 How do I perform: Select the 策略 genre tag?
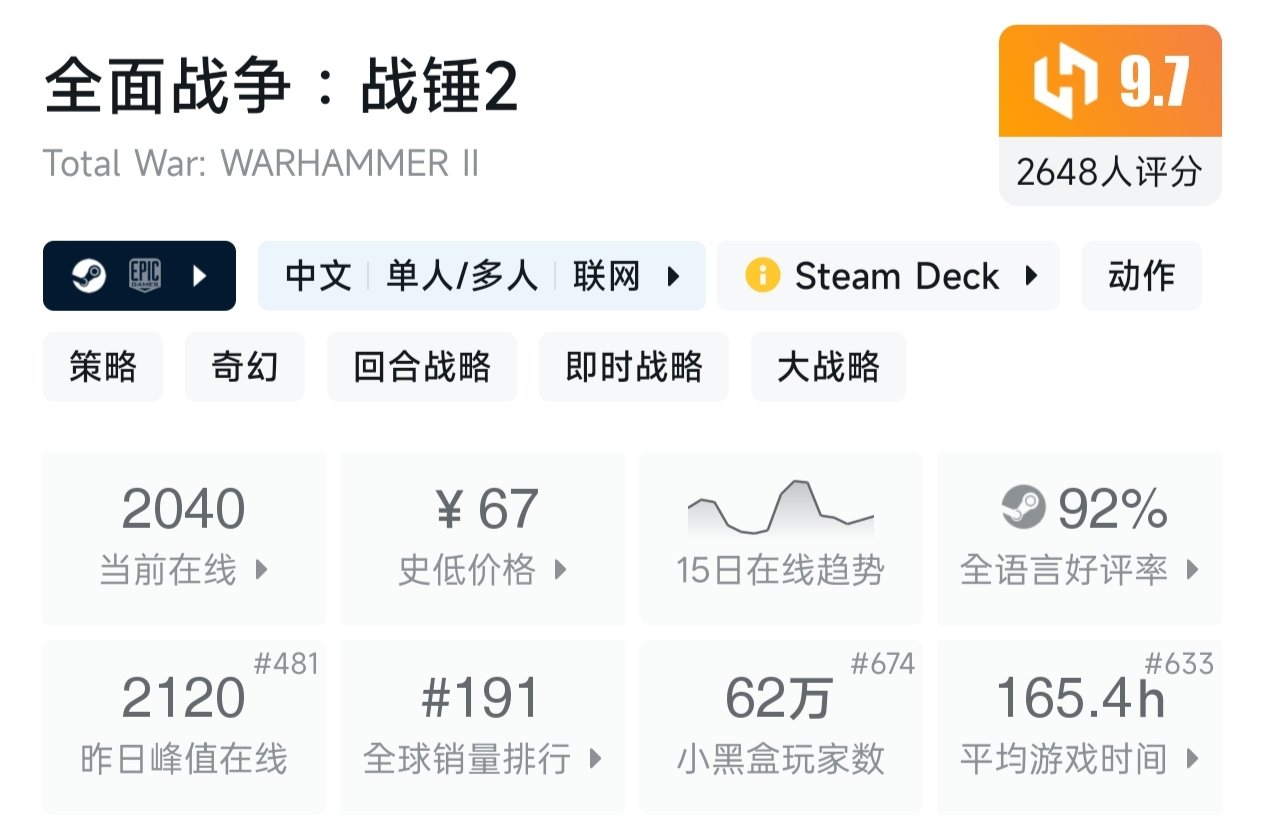(102, 367)
